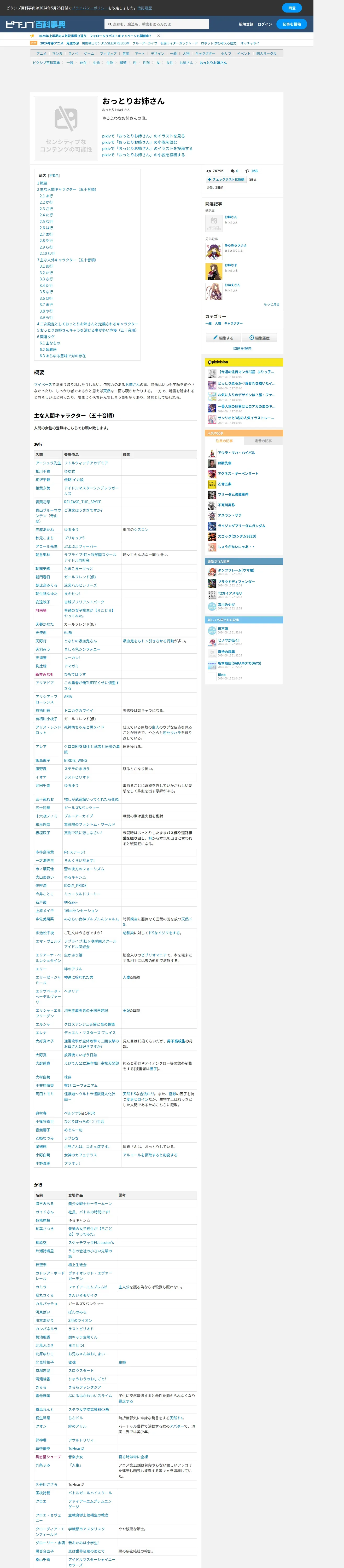
Task: Switch to the 定番の記事 tab
Action: pos(263,441)
